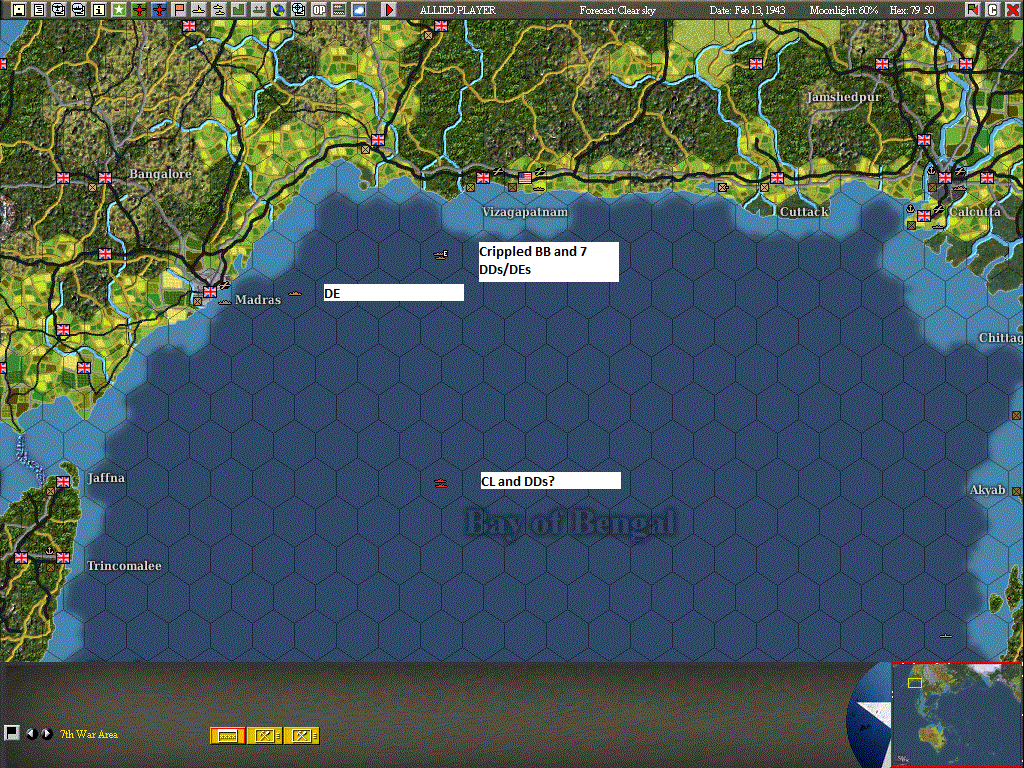Click the Trincomalee city label

click(x=124, y=566)
